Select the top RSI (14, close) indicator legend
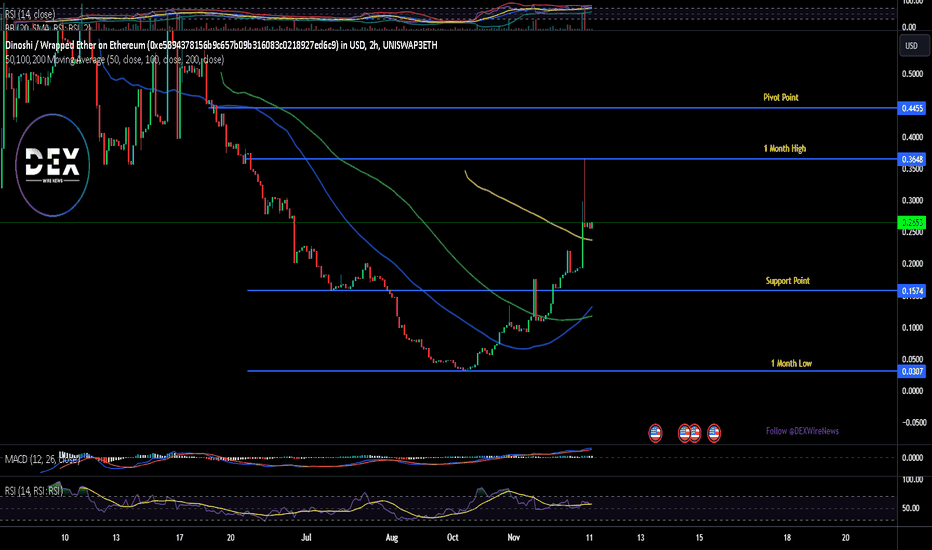Image resolution: width=932 pixels, height=550 pixels. 30,14
